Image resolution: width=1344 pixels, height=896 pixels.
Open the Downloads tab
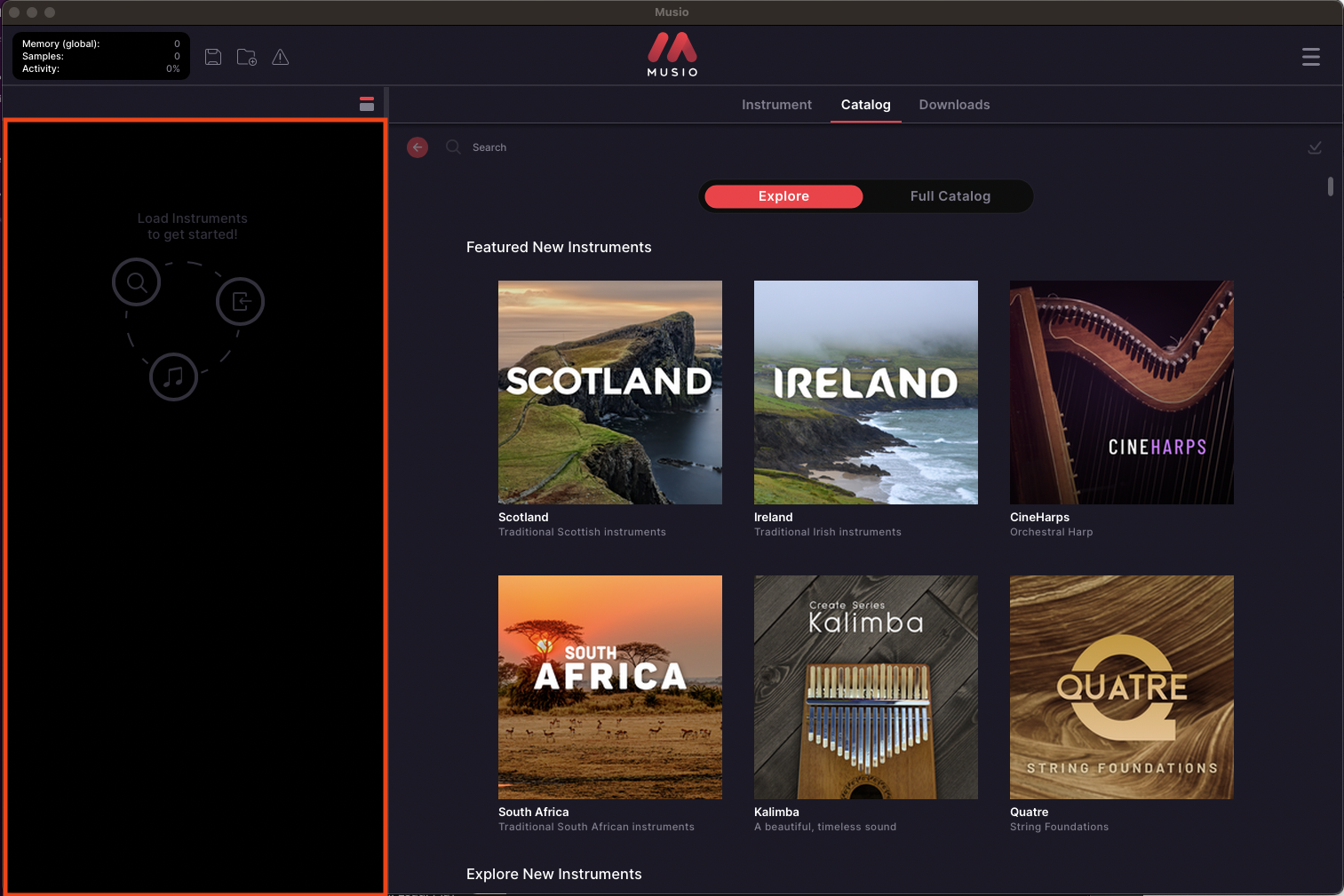[954, 105]
